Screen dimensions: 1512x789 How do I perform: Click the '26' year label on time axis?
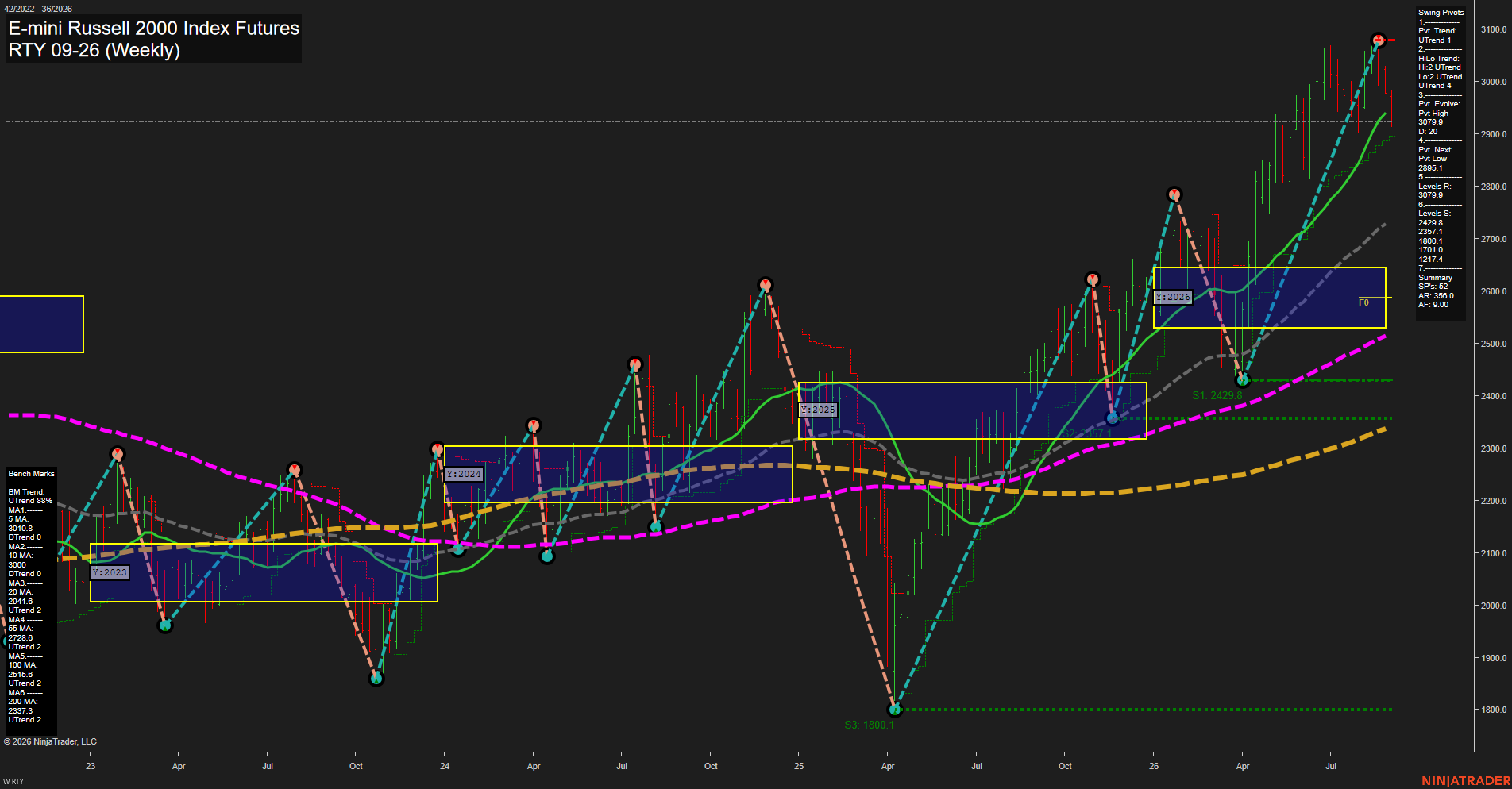(1154, 766)
